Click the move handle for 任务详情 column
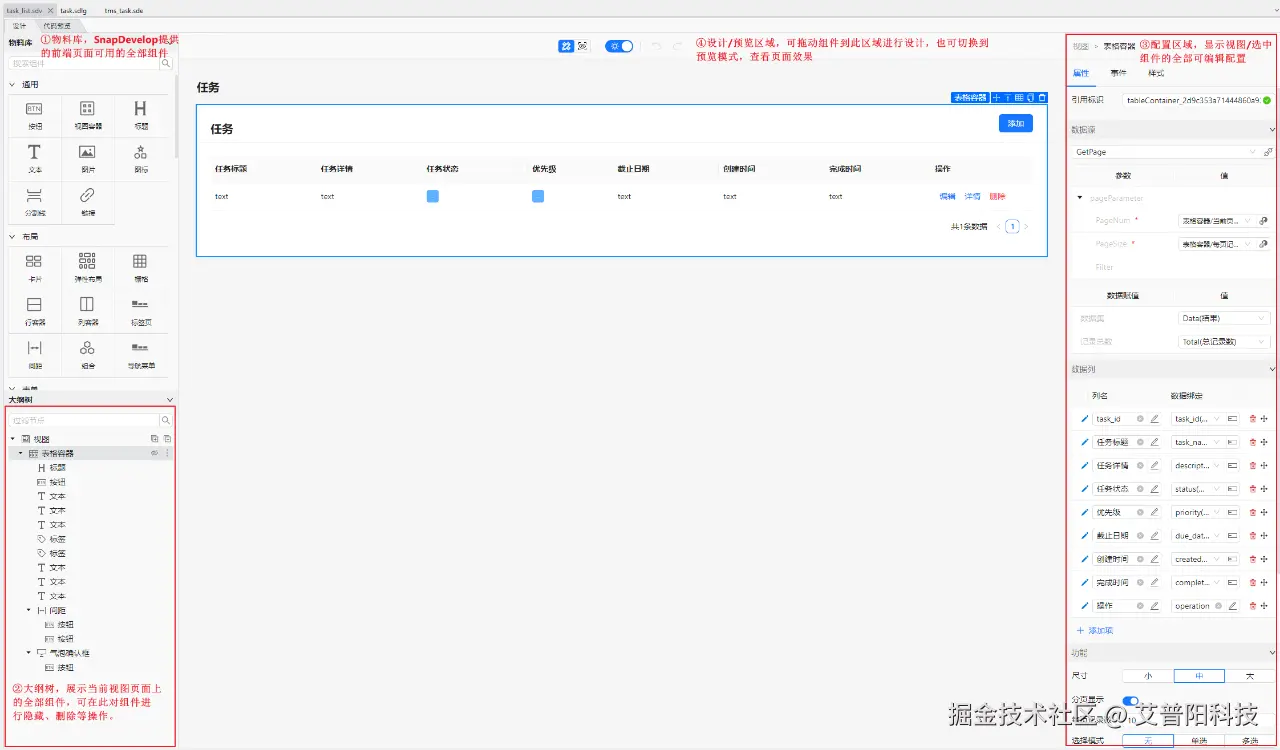This screenshot has width=1280, height=750. [1264, 465]
